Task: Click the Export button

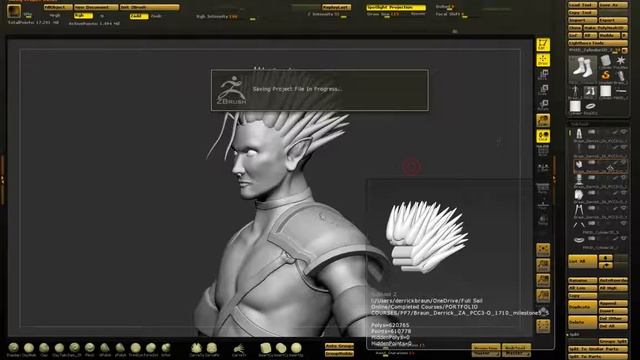Action: pyautogui.click(x=613, y=20)
